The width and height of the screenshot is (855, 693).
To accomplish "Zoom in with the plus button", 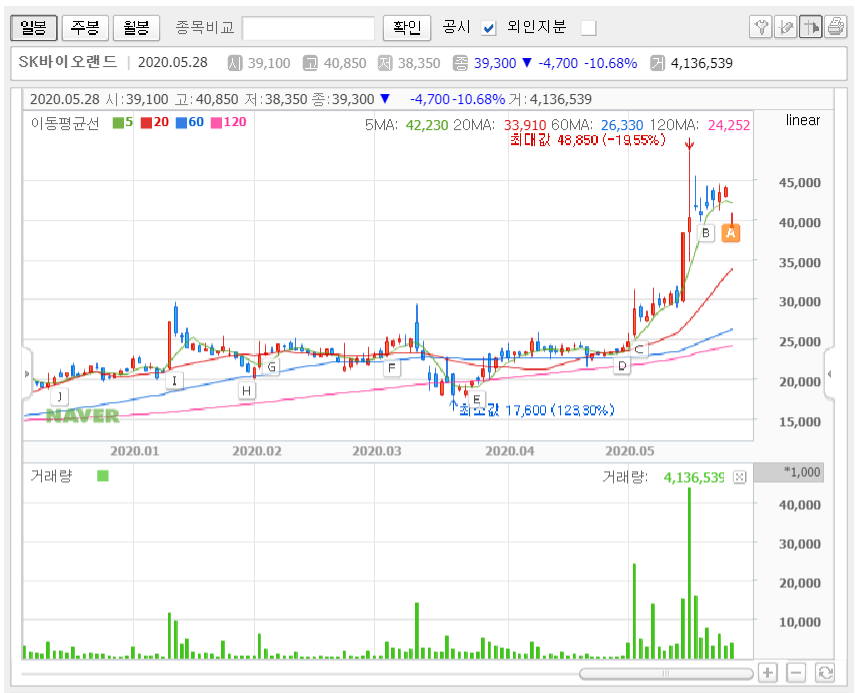I will 768,672.
